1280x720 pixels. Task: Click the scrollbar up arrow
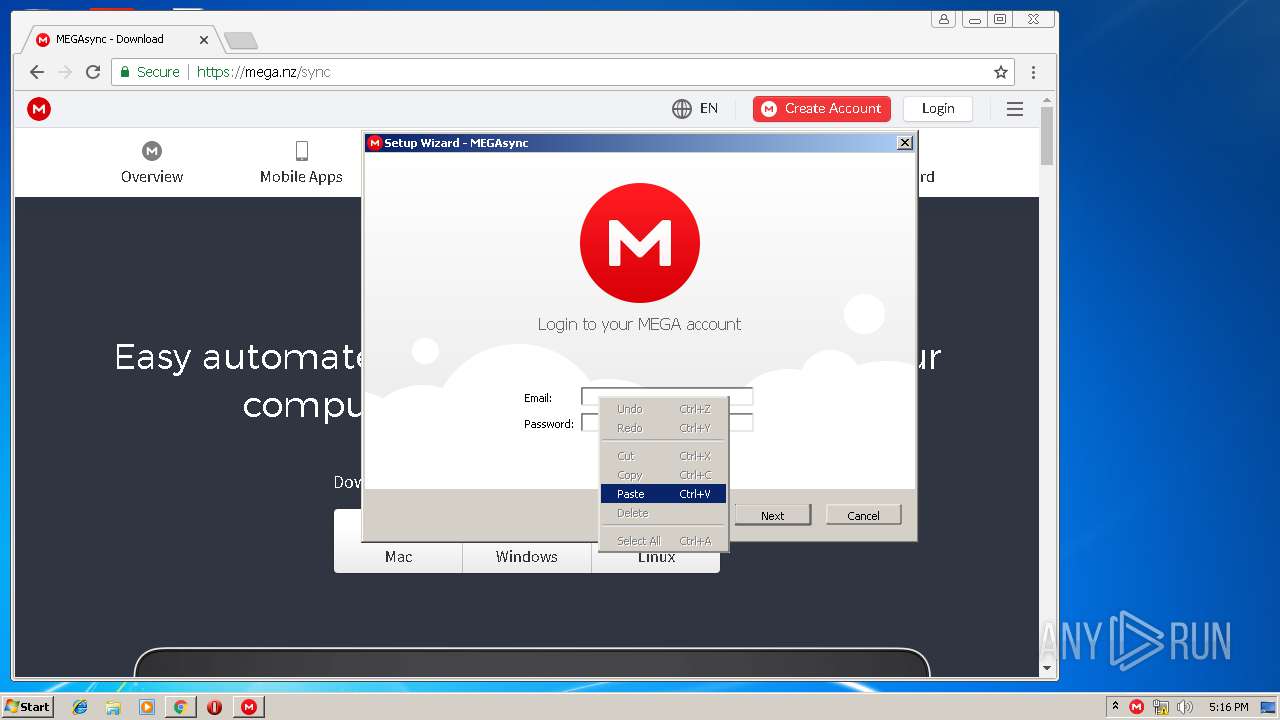click(x=1047, y=101)
